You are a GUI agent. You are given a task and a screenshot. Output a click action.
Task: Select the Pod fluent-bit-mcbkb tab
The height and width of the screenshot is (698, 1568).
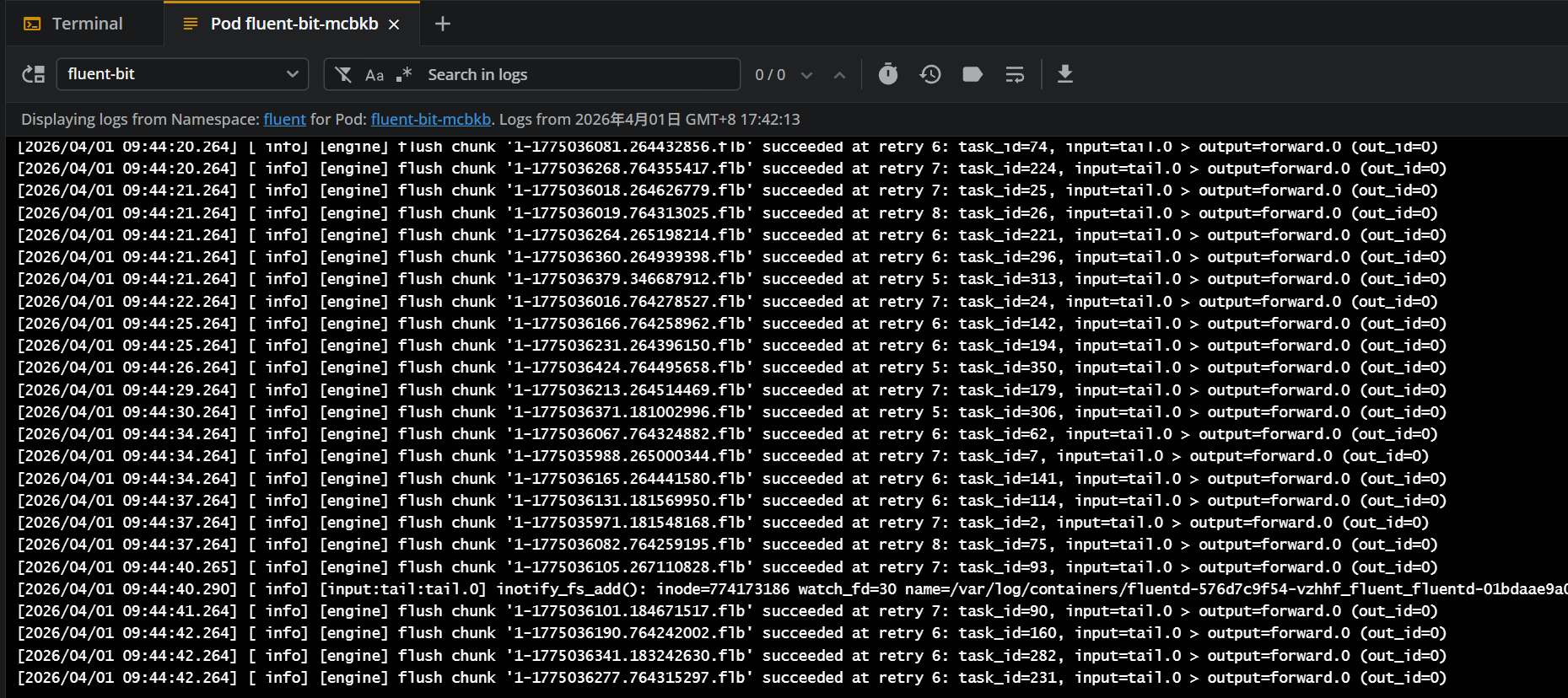click(x=294, y=24)
